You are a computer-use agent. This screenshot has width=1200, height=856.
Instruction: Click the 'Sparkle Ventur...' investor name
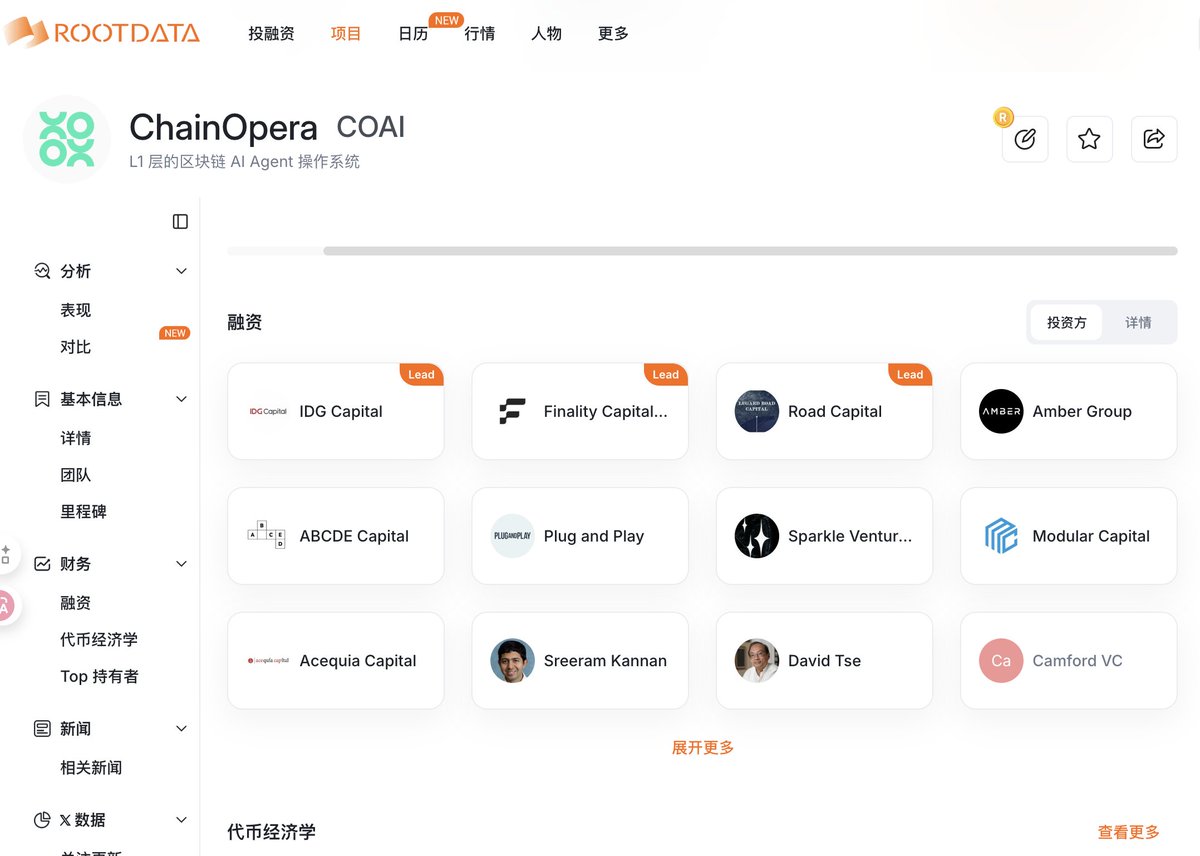[850, 536]
